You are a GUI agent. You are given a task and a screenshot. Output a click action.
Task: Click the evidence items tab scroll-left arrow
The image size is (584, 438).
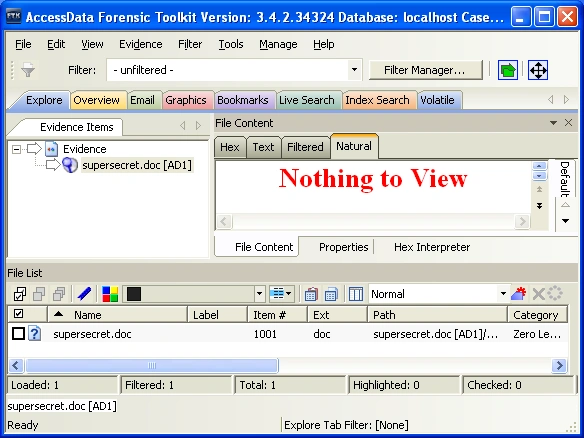point(182,126)
